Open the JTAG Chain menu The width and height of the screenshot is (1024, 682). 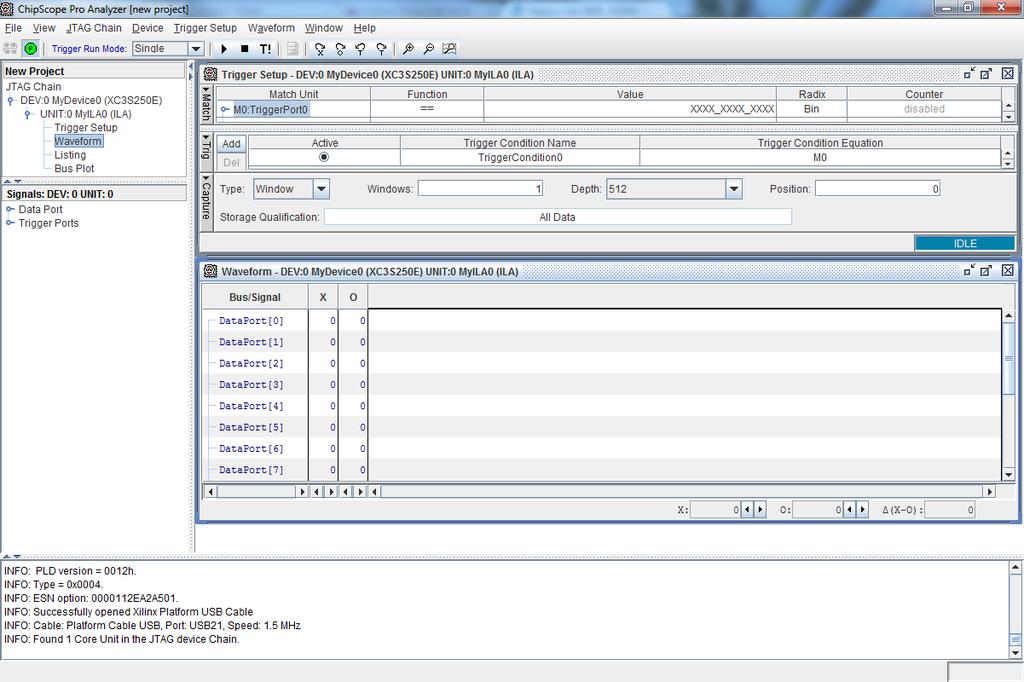[93, 28]
